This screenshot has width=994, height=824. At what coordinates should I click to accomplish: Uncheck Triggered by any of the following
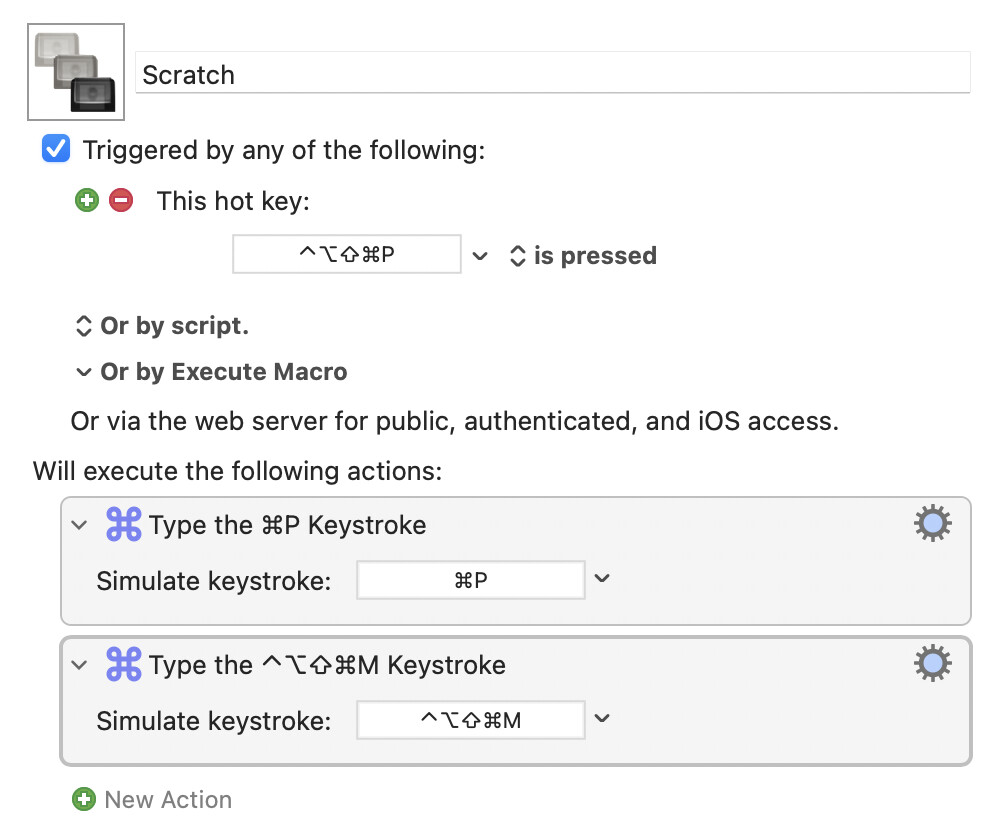coord(56,150)
